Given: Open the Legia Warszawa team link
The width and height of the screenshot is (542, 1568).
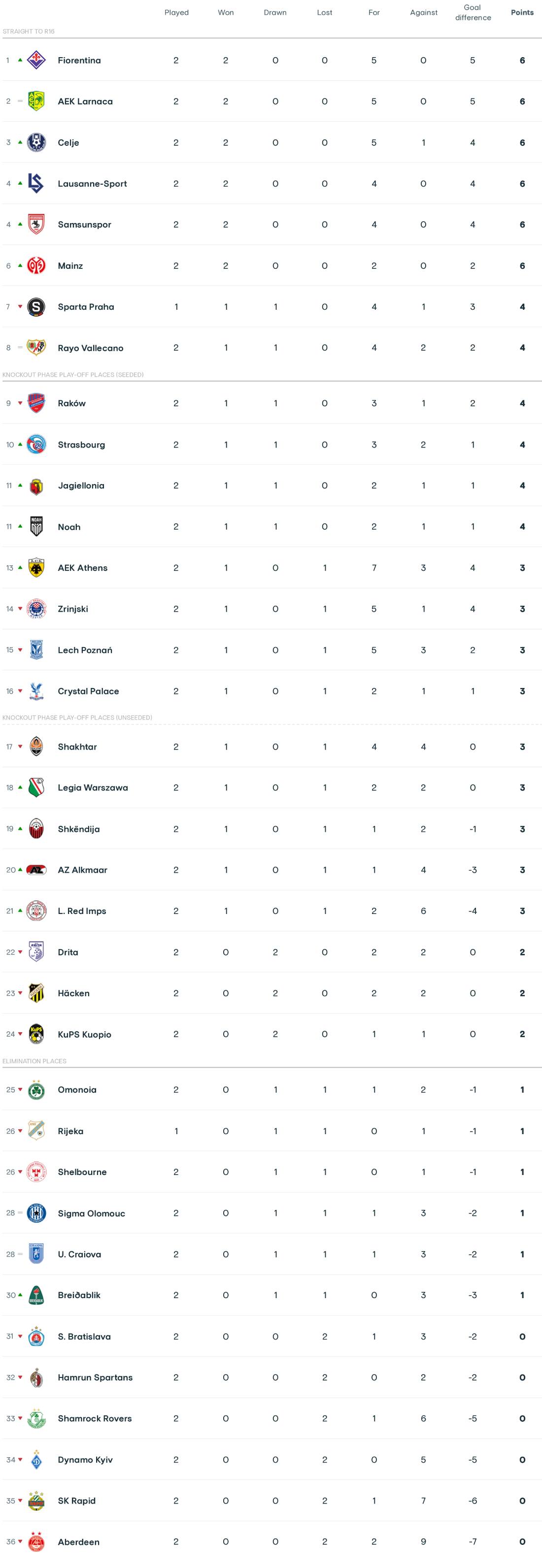Looking at the screenshot, I should 93,787.
